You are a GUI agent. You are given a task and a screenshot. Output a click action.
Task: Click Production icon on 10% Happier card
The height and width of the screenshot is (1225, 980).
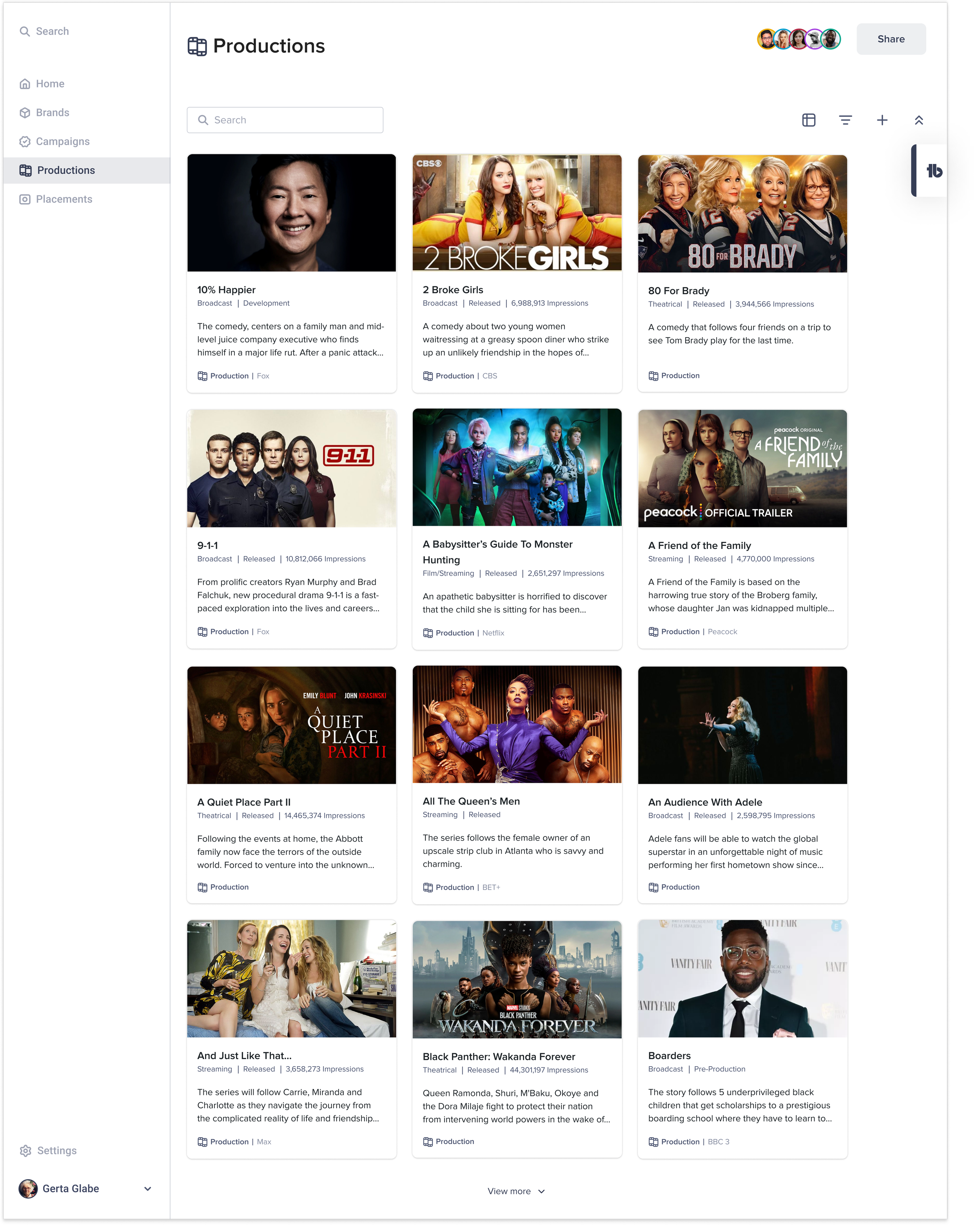pyautogui.click(x=202, y=376)
